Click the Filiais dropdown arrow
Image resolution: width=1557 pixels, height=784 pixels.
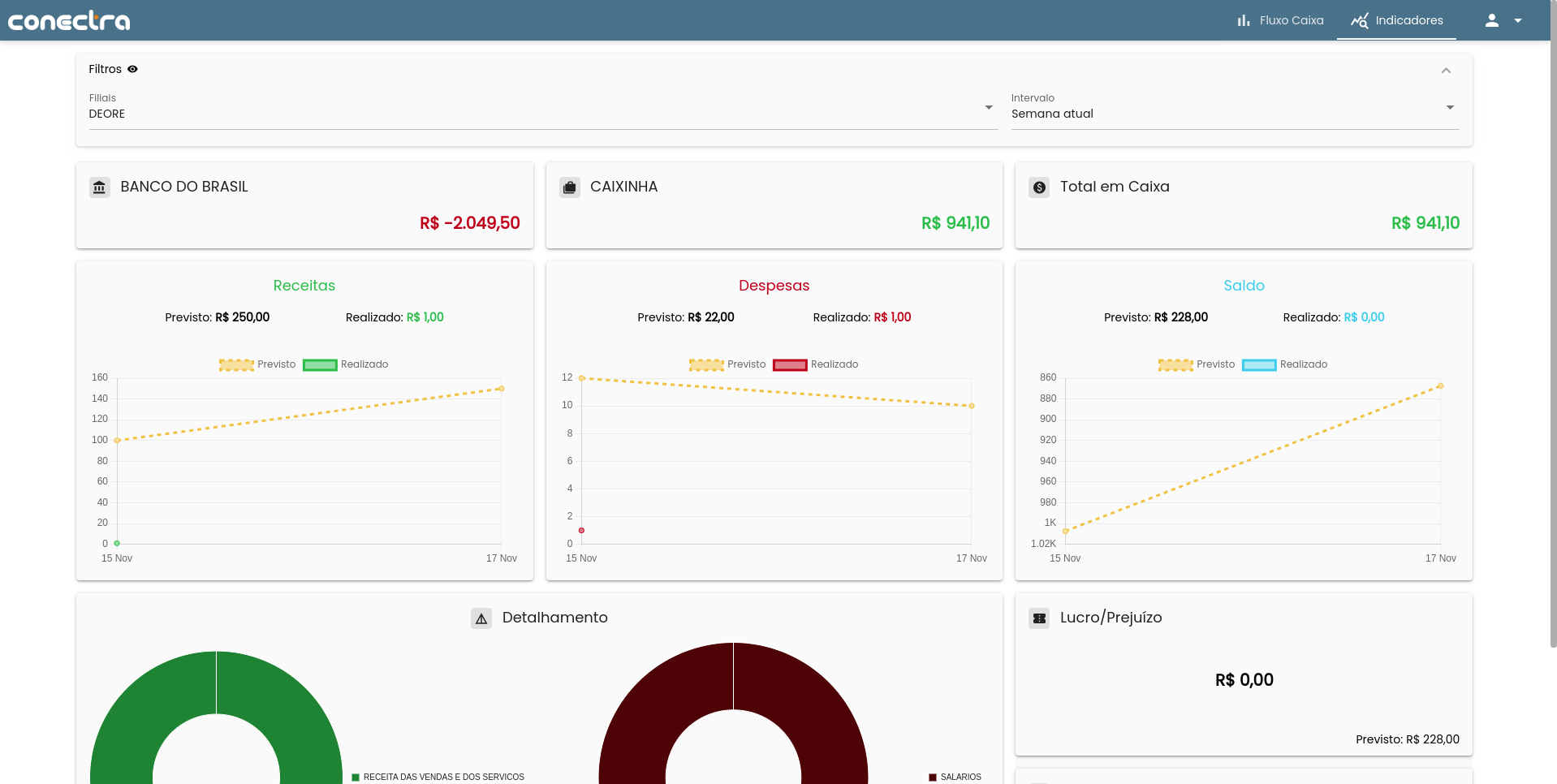click(989, 107)
